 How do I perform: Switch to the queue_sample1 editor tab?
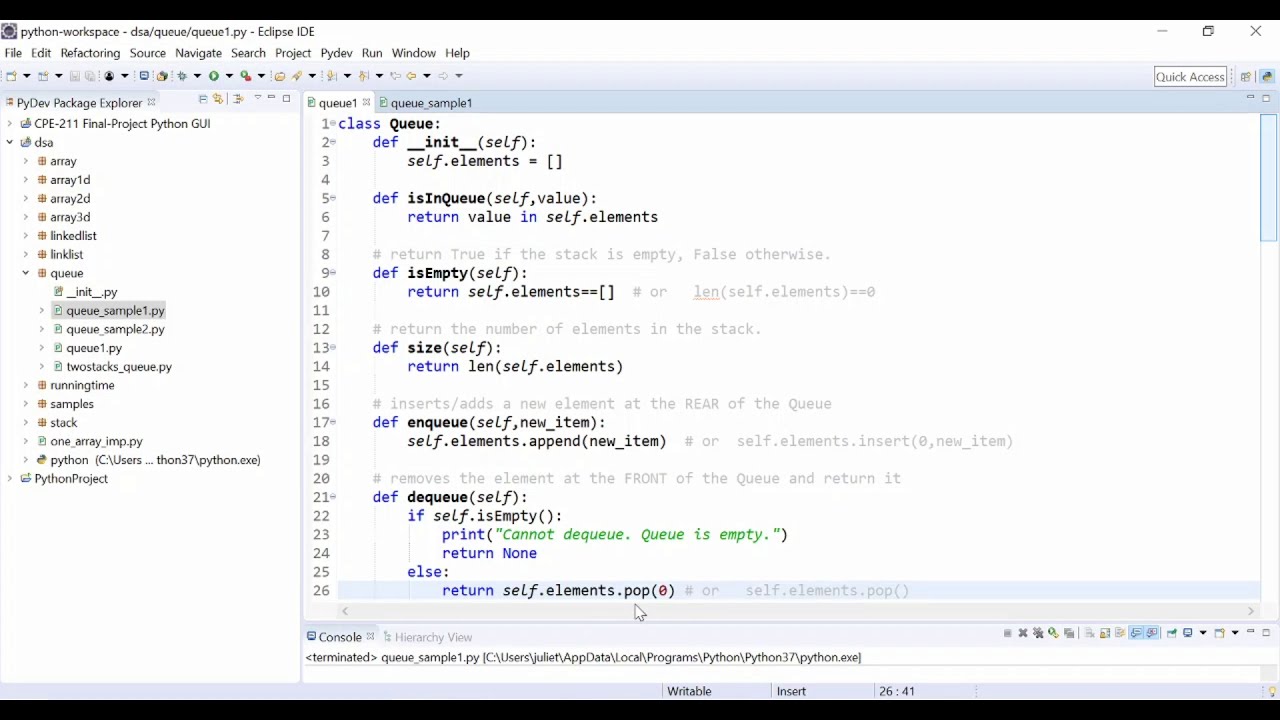coord(431,103)
